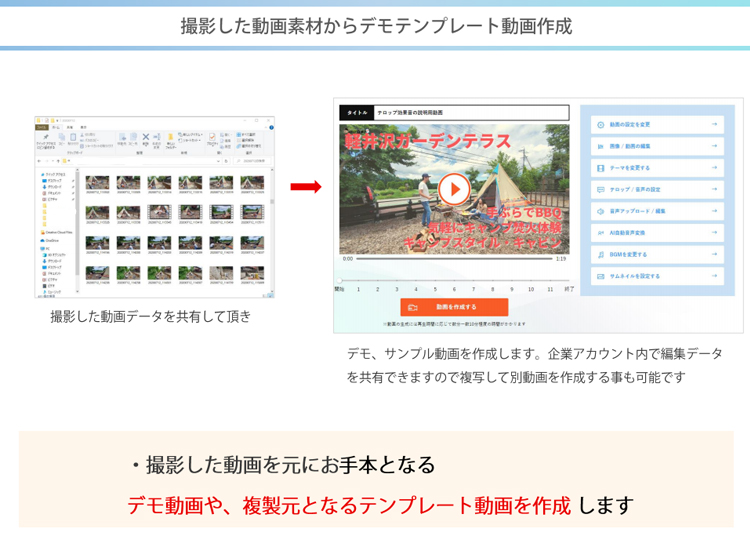Open the AI自動音声変換 icon
The height and width of the screenshot is (535, 750).
pos(600,233)
